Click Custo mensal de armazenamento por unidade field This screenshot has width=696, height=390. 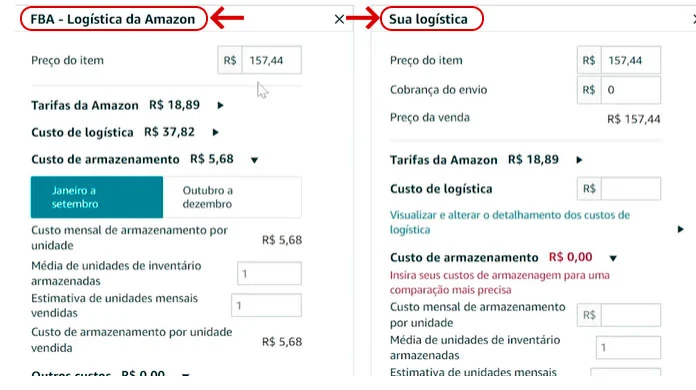[631, 315]
